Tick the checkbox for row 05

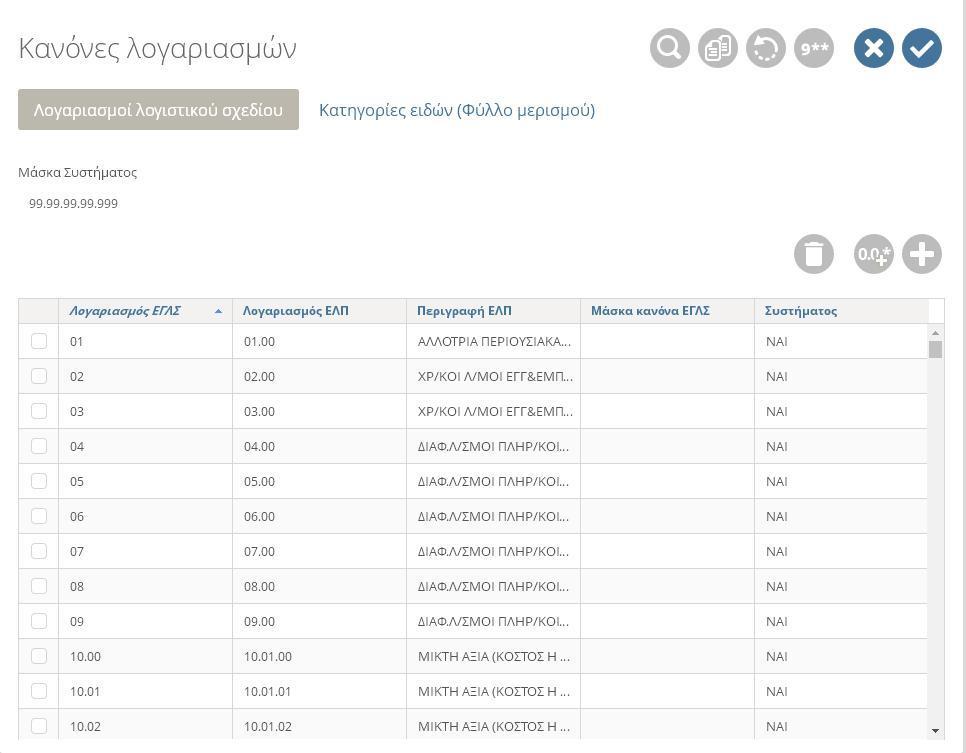pyautogui.click(x=39, y=481)
